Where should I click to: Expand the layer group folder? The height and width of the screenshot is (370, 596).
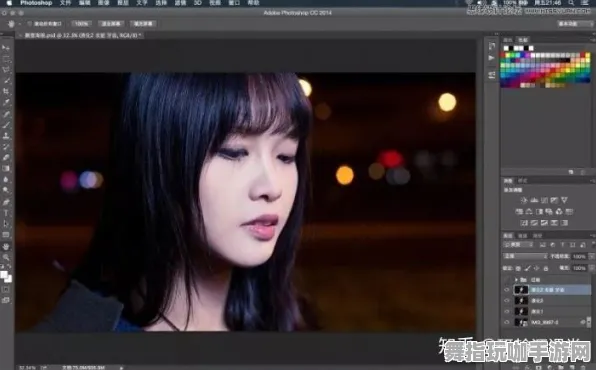[x=516, y=279]
